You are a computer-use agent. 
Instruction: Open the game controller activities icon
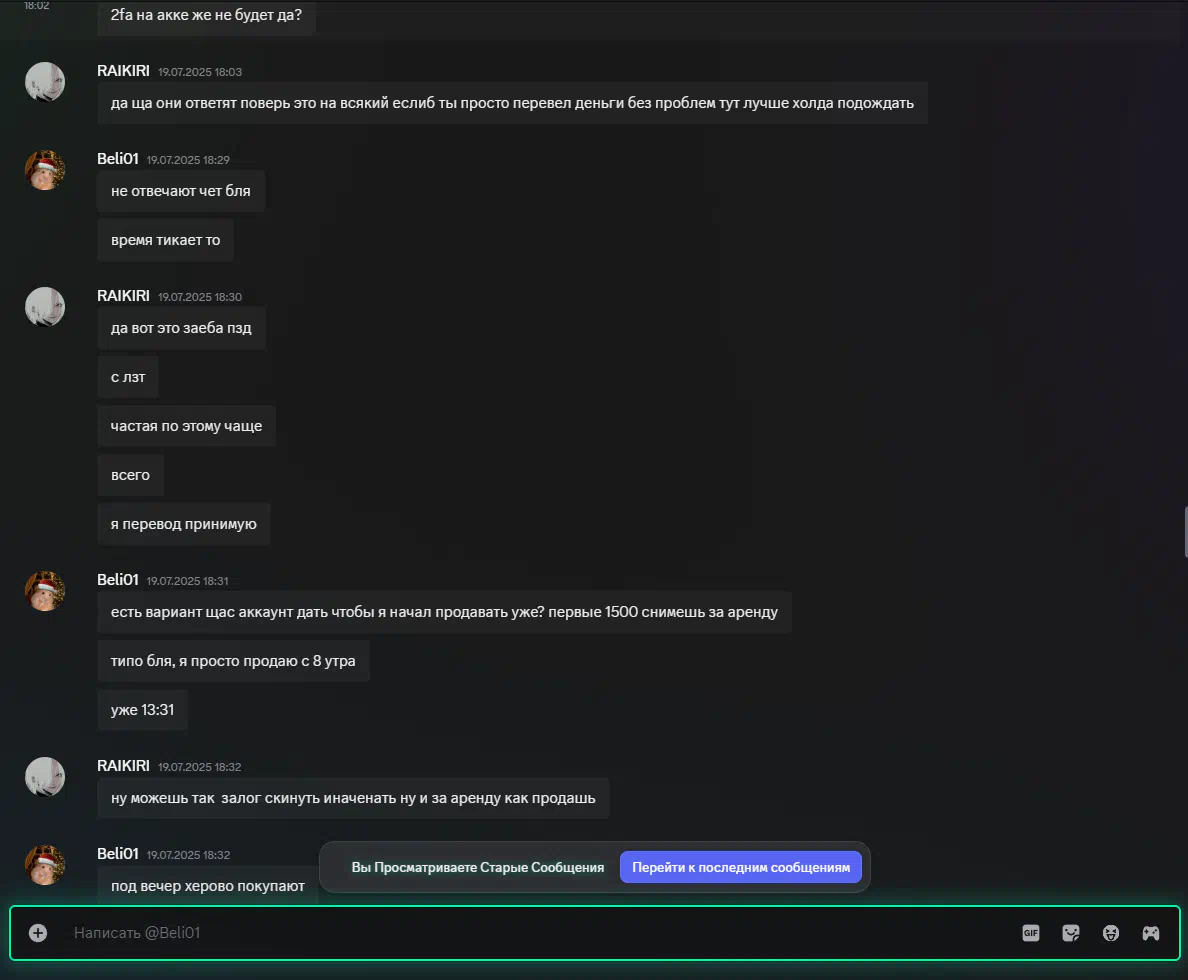coord(1150,933)
